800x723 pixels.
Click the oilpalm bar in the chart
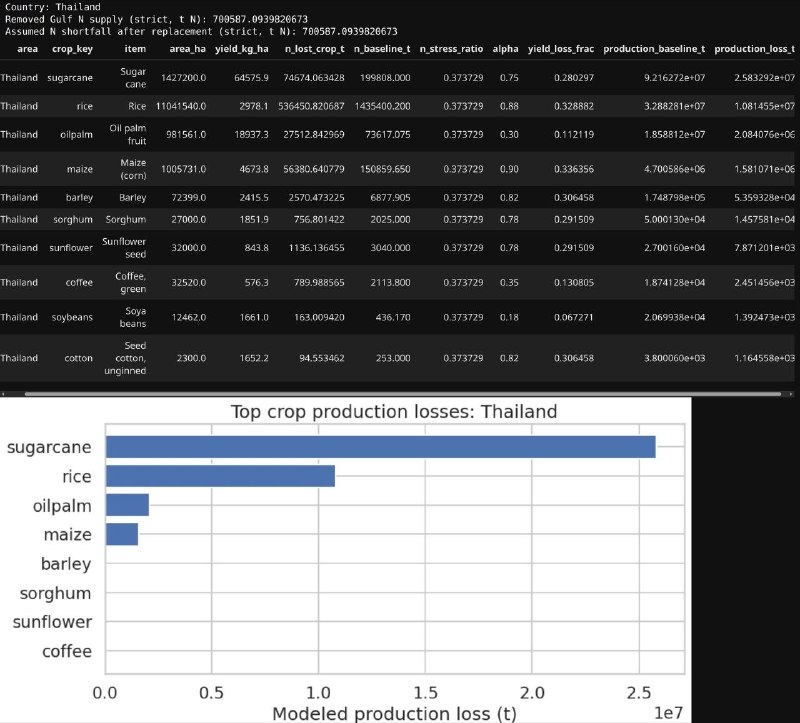[x=127, y=505]
